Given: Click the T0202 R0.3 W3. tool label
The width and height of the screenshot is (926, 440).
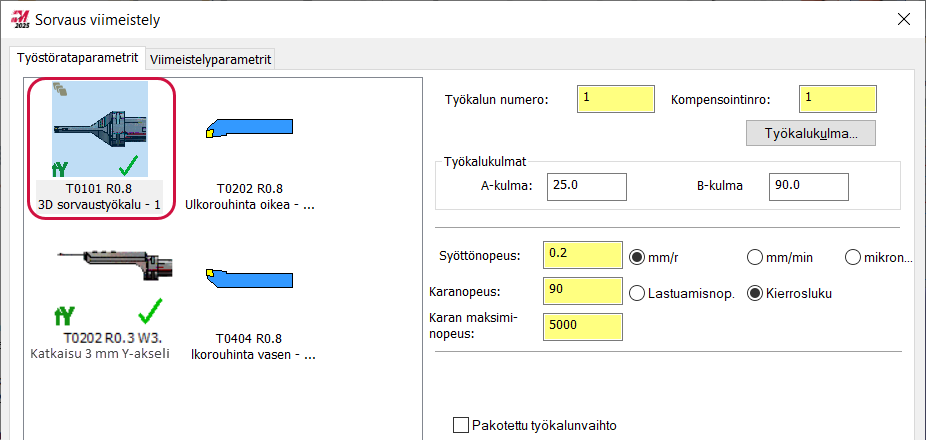Looking at the screenshot, I should [112, 339].
